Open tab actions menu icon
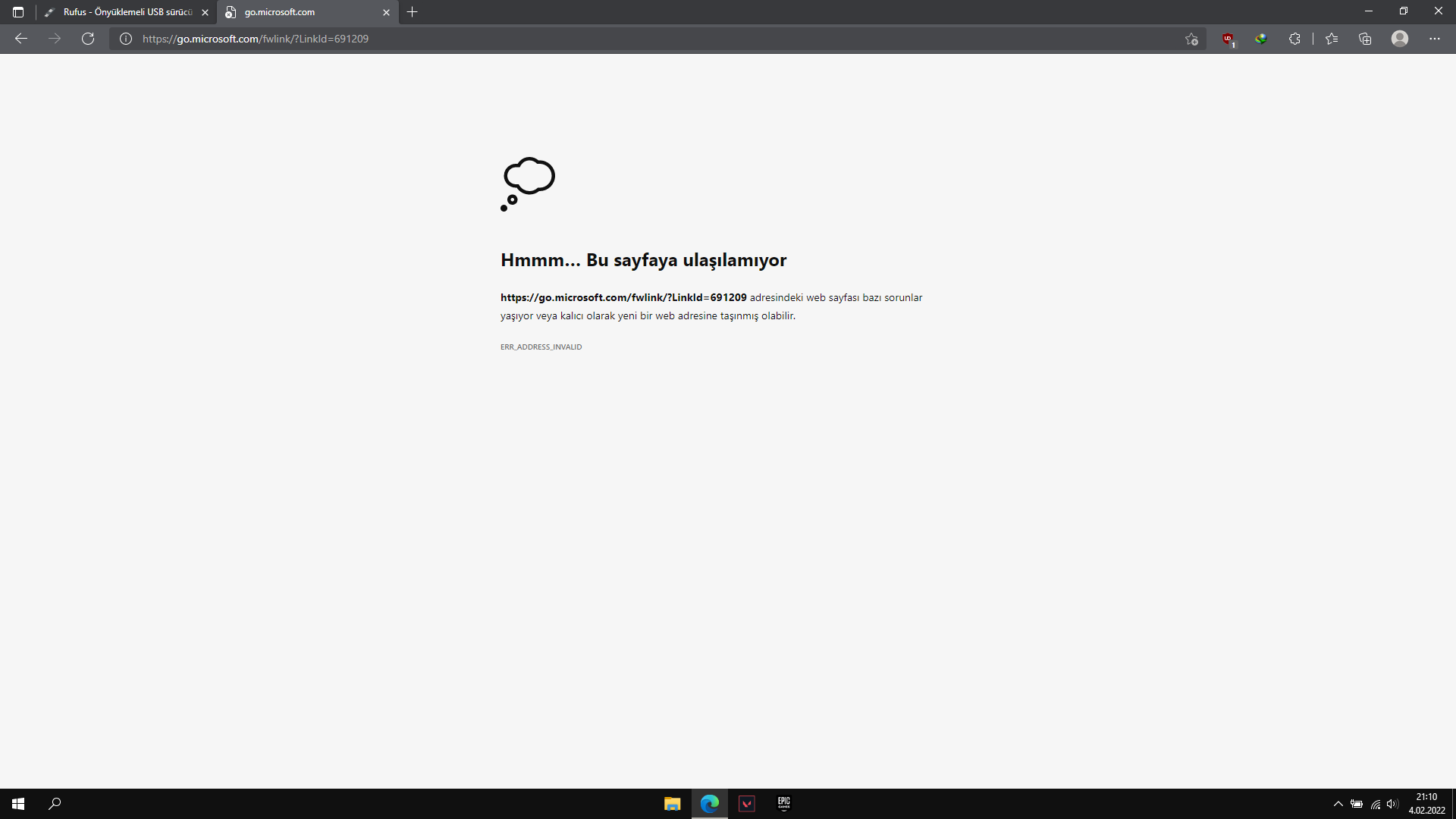 pyautogui.click(x=18, y=12)
